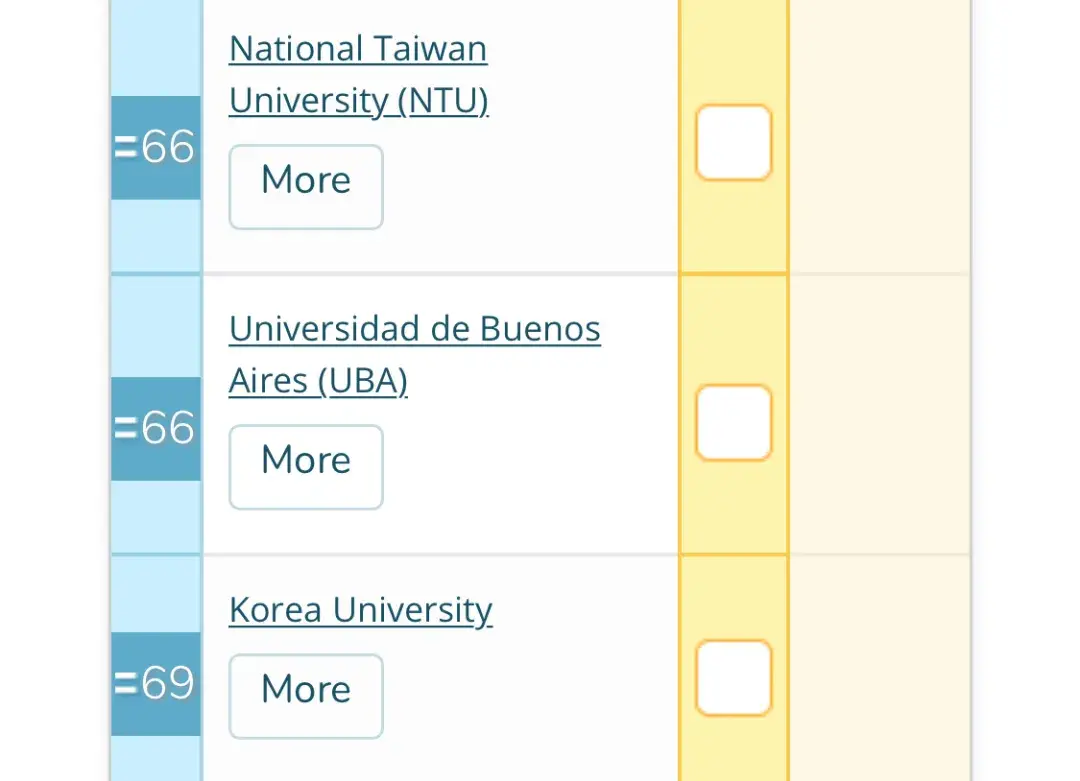
Task: Click the equals sign in the =69 badge
Action: pos(125,684)
